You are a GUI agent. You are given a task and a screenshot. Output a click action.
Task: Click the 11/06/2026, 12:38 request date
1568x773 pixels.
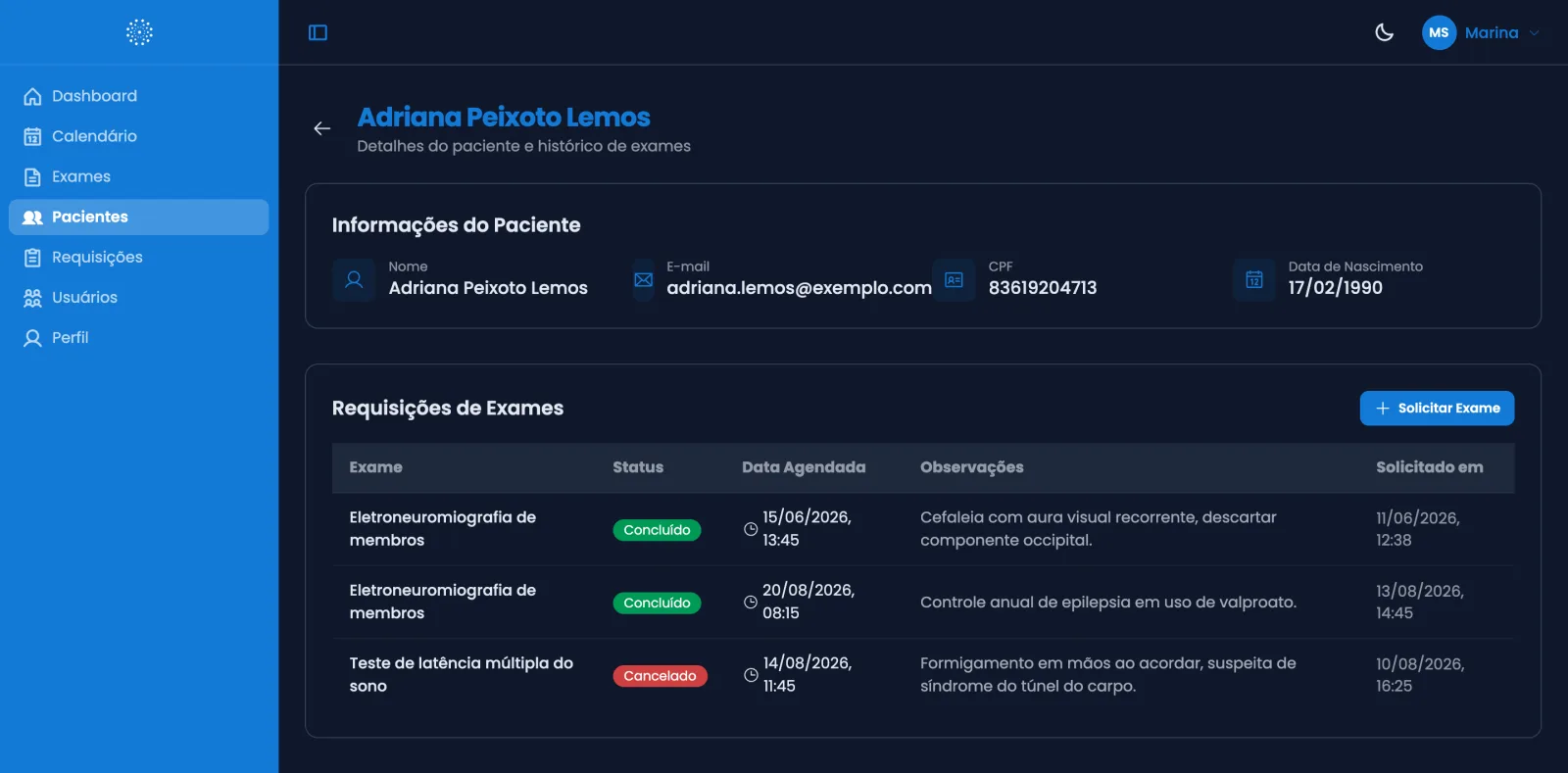click(x=1418, y=529)
